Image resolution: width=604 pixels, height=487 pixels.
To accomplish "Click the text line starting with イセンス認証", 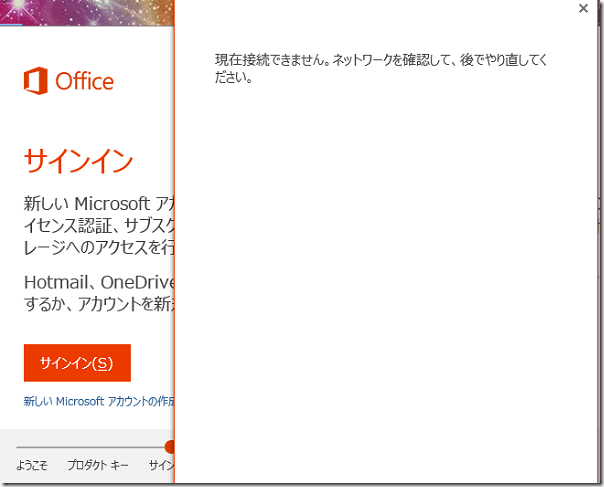I will 98,225.
